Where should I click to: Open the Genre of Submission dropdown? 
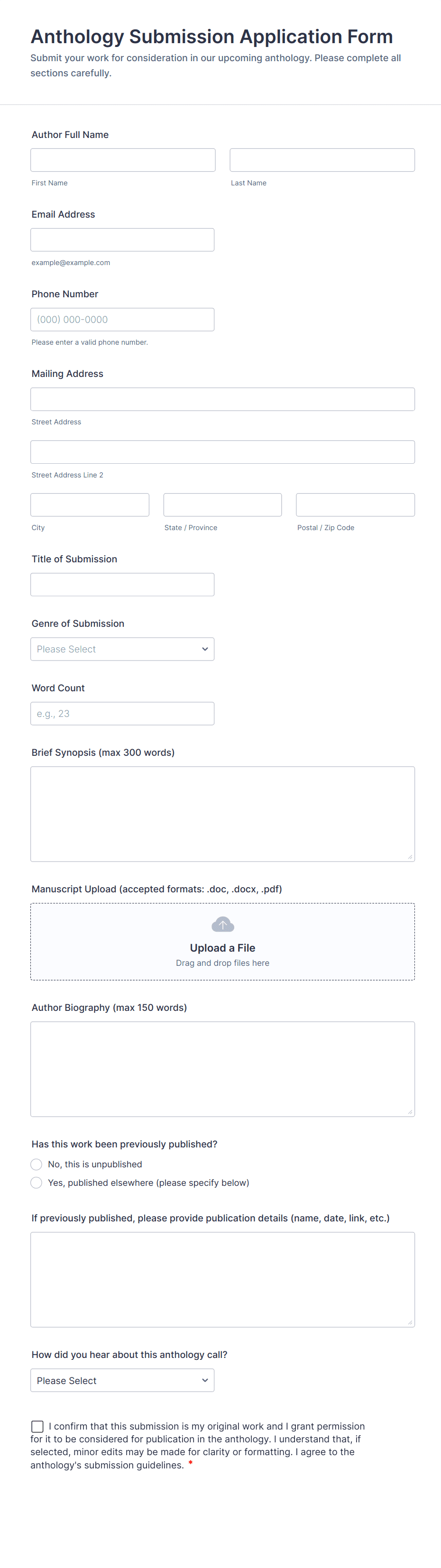[x=122, y=649]
